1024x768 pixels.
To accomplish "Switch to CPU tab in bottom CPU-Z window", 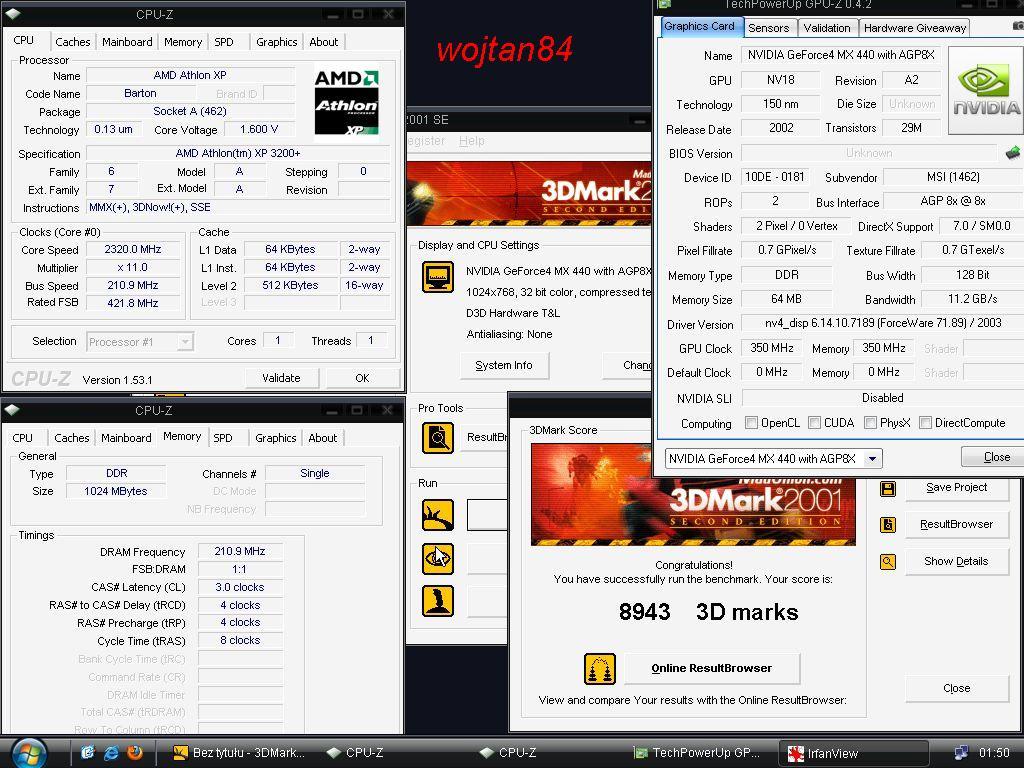I will [22, 438].
